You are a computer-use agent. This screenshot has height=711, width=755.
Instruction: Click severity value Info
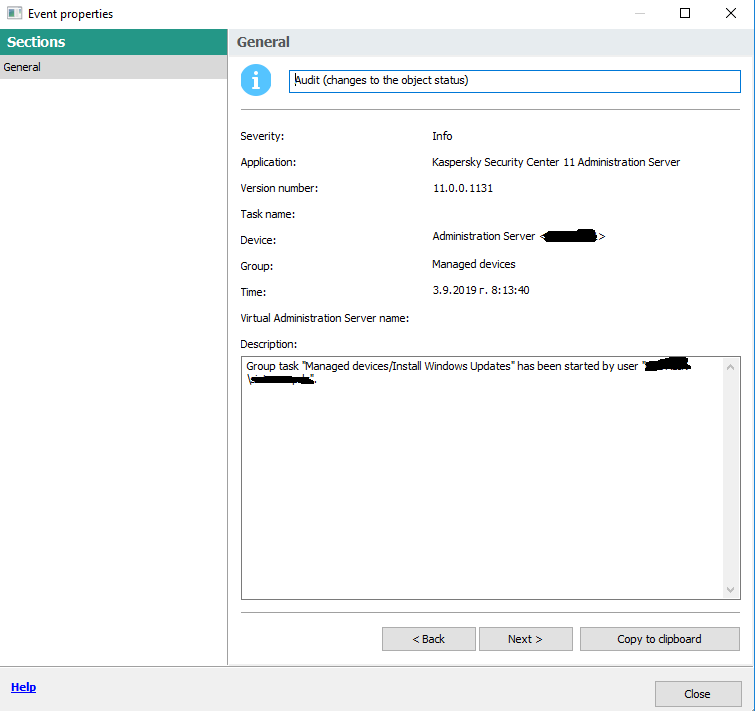coord(442,136)
